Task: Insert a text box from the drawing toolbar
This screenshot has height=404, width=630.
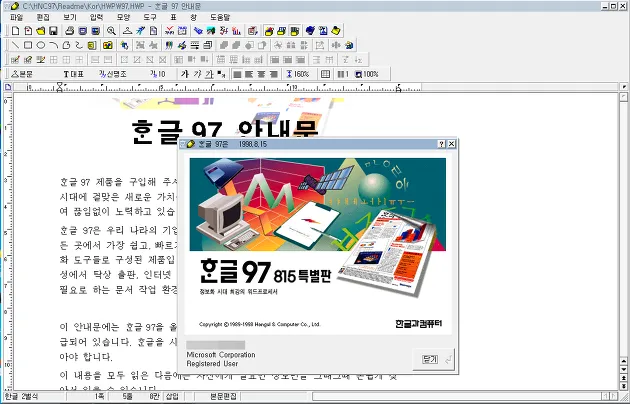Action: click(92, 45)
